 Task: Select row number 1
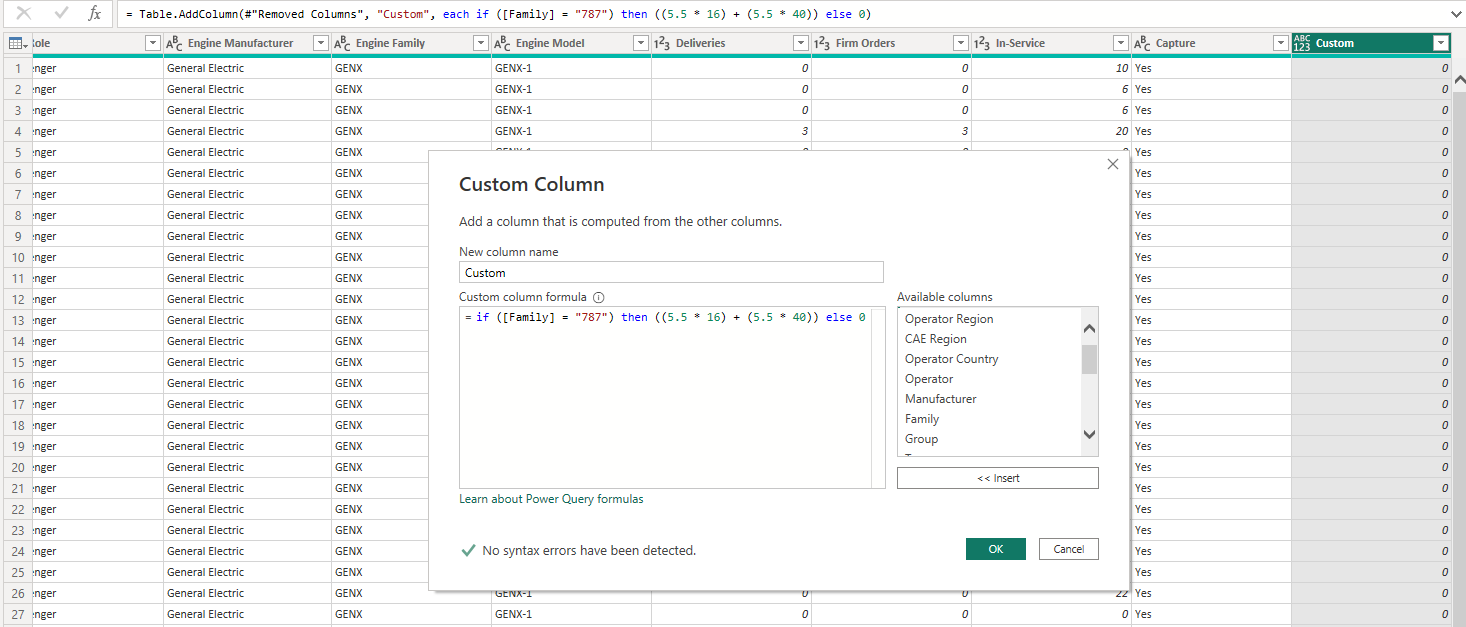pos(17,68)
